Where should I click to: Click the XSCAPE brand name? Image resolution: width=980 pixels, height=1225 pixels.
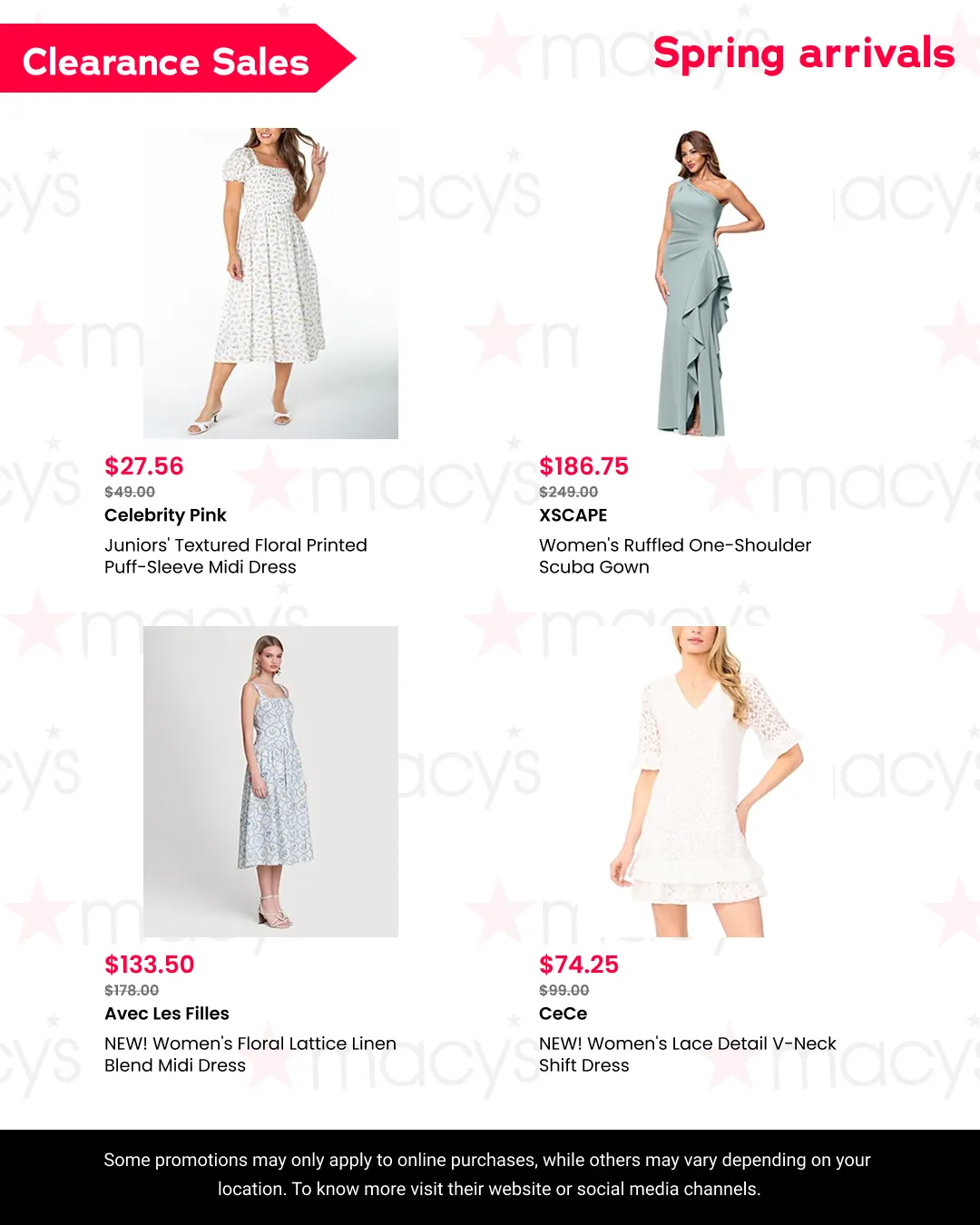click(x=573, y=515)
